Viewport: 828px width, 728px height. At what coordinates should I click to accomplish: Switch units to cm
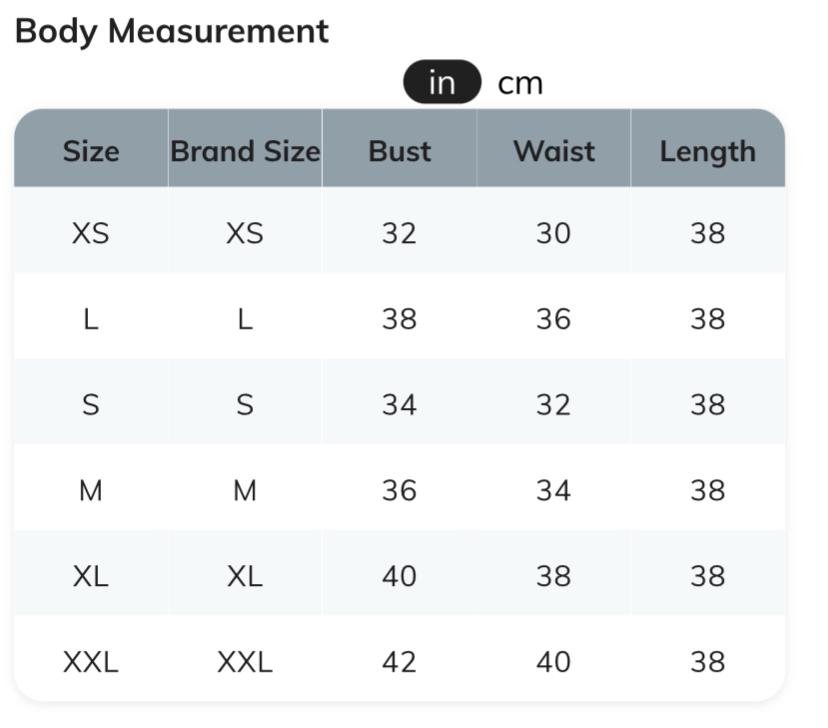[520, 83]
